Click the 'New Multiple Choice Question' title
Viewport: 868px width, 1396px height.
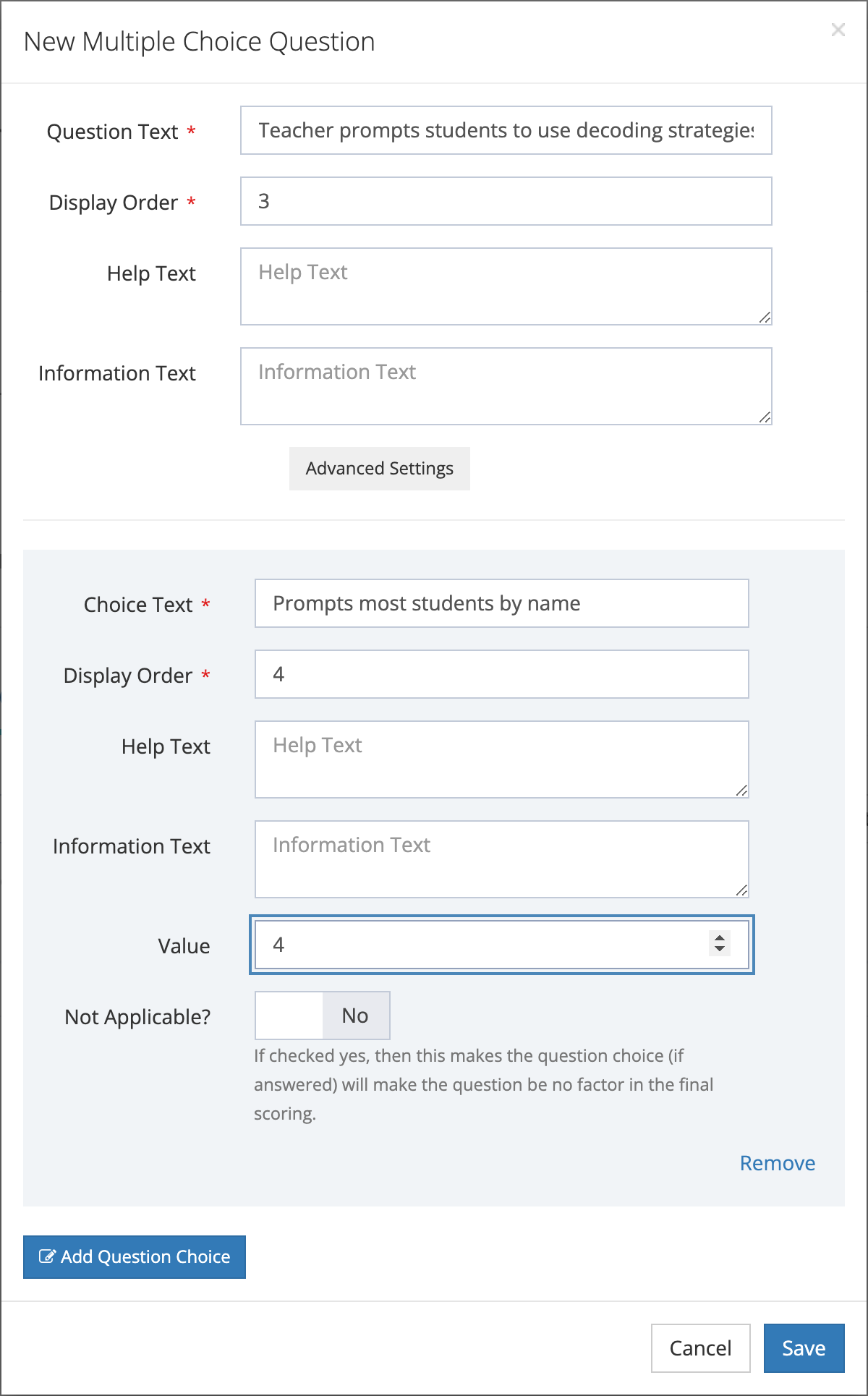click(x=200, y=42)
